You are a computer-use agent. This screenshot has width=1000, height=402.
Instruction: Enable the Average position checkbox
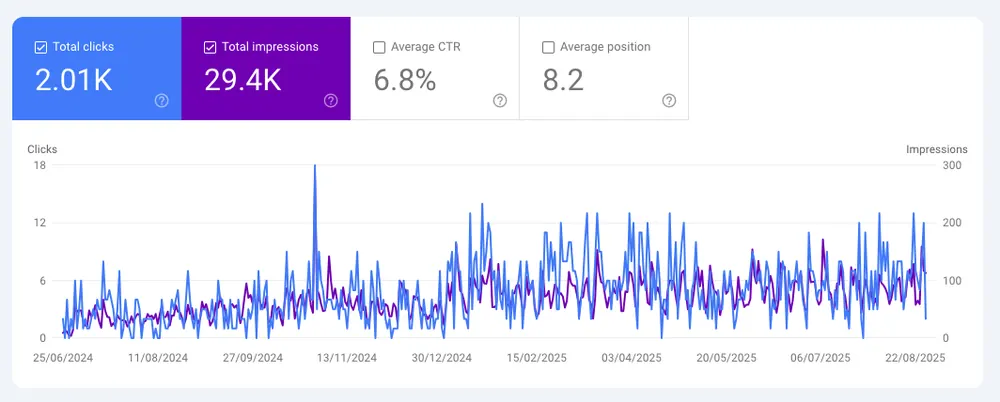click(x=548, y=47)
